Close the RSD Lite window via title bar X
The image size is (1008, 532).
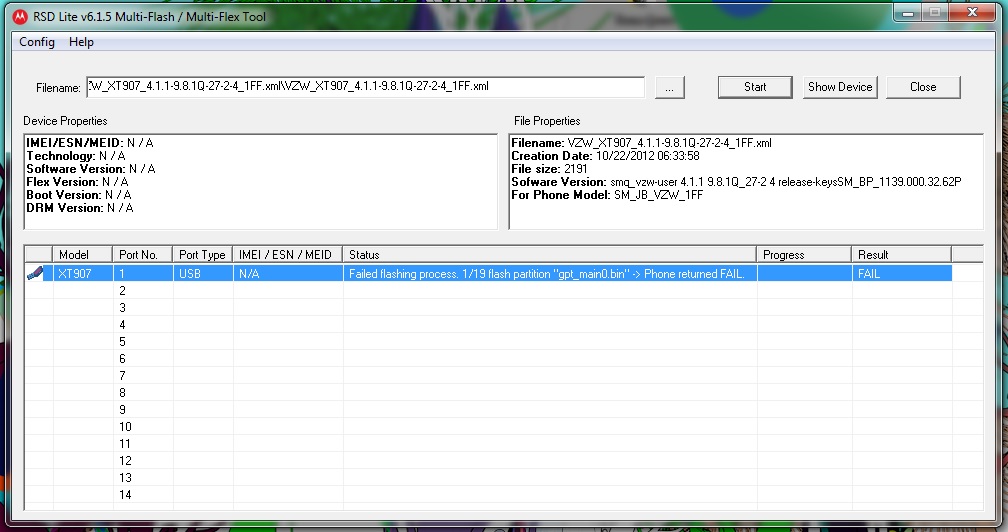point(973,13)
